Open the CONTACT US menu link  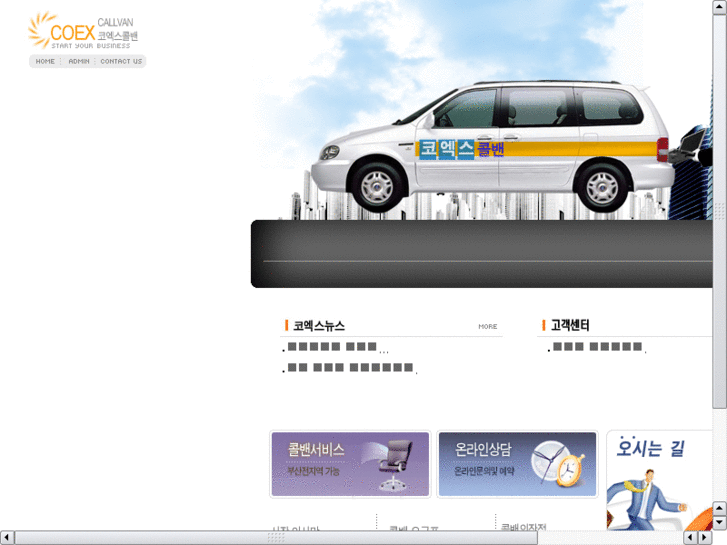click(121, 61)
